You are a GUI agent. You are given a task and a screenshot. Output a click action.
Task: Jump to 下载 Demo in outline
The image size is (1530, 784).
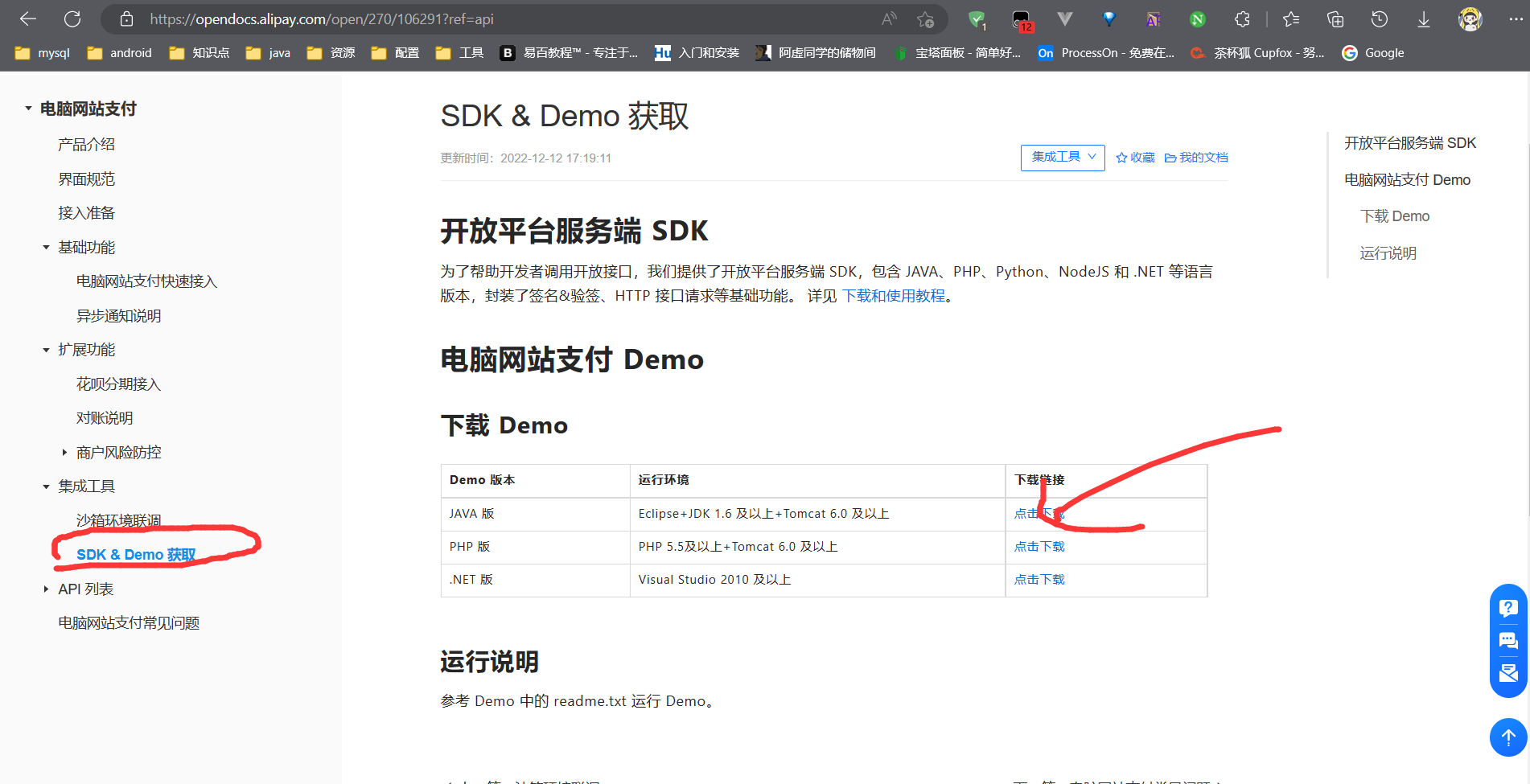tap(1395, 216)
